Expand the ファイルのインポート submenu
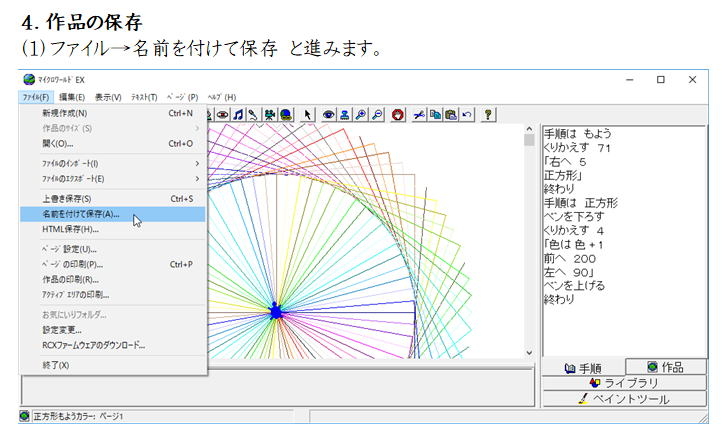 (x=113, y=164)
